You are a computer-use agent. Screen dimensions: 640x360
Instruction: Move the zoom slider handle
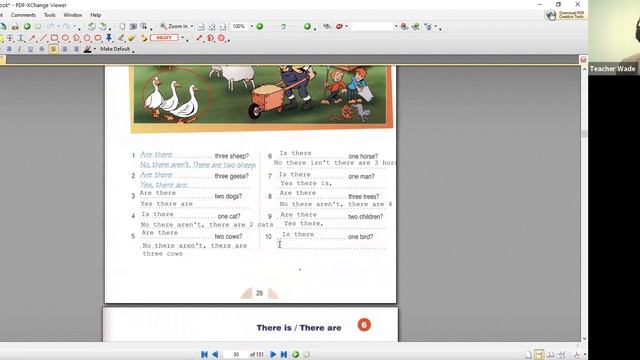click(283, 27)
